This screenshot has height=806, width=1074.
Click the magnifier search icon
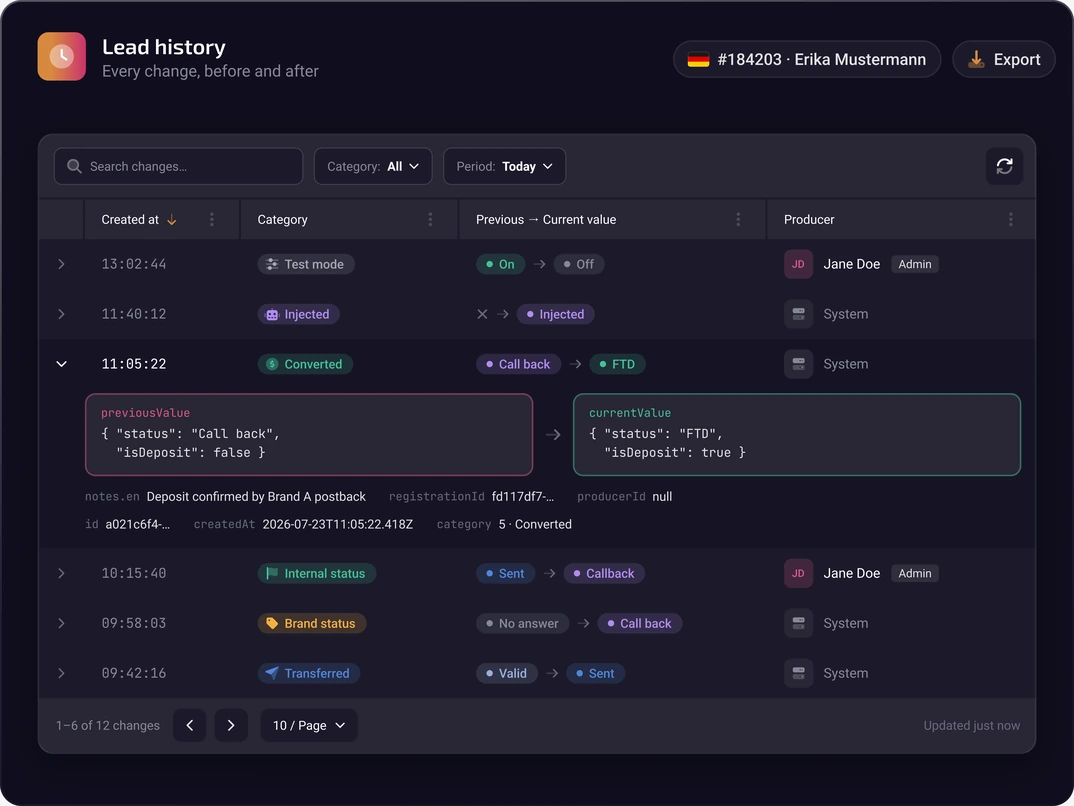(74, 166)
